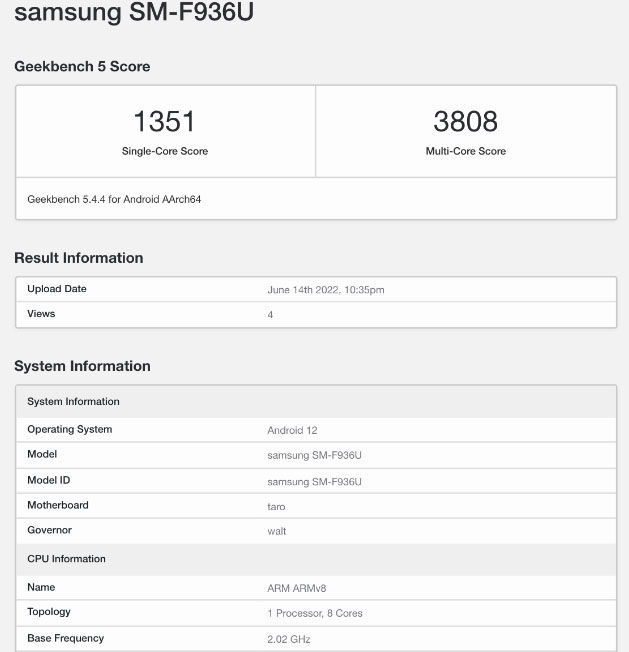Select the motherboard value taro
The height and width of the screenshot is (652, 629).
(276, 506)
